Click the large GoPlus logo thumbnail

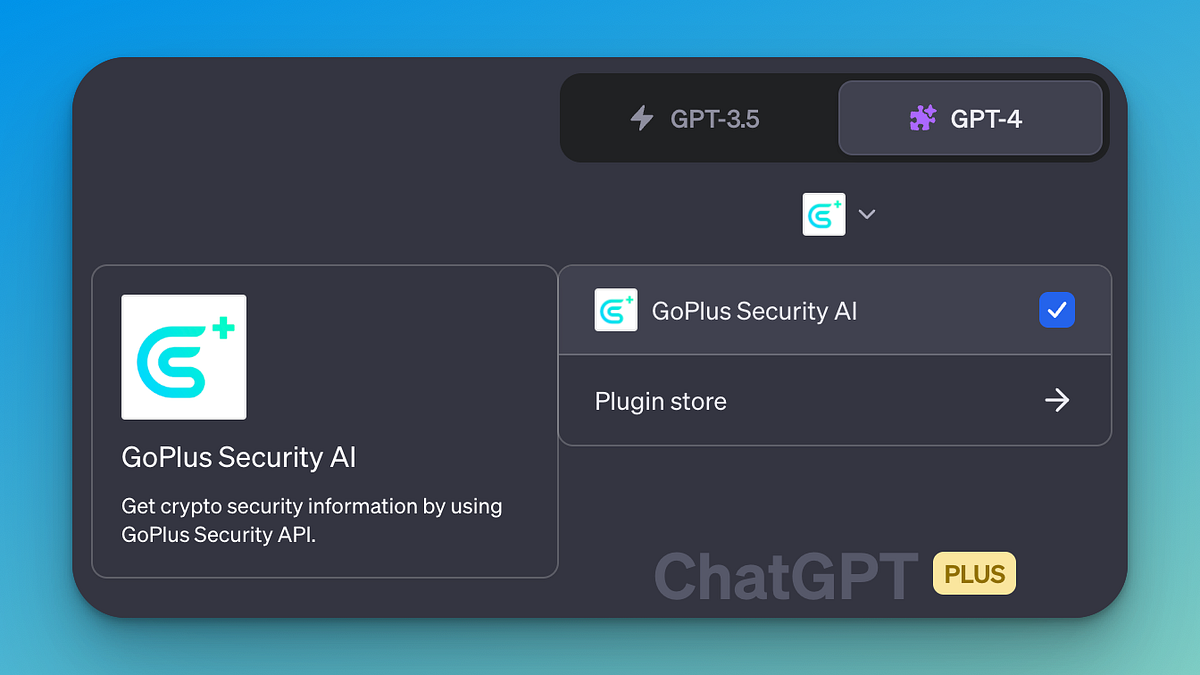click(184, 357)
